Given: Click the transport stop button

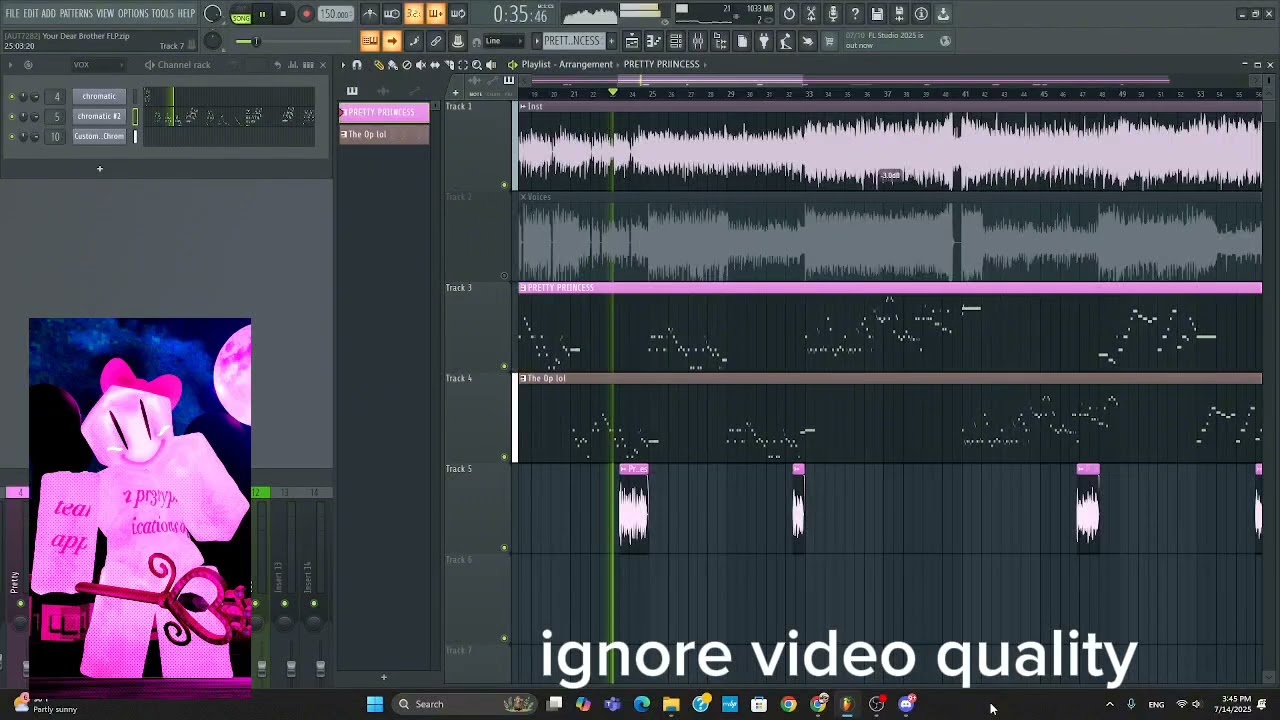Looking at the screenshot, I should (x=284, y=14).
